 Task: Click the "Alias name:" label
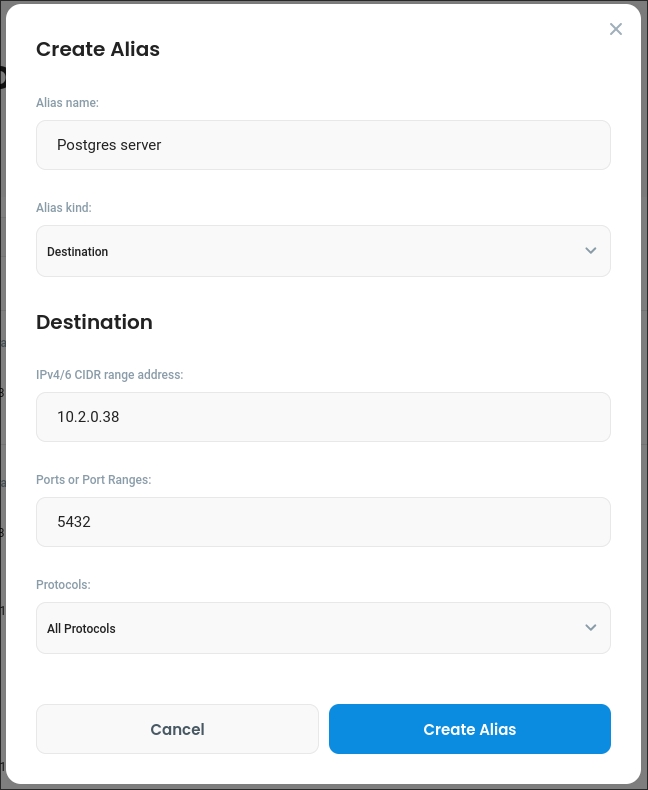[67, 102]
